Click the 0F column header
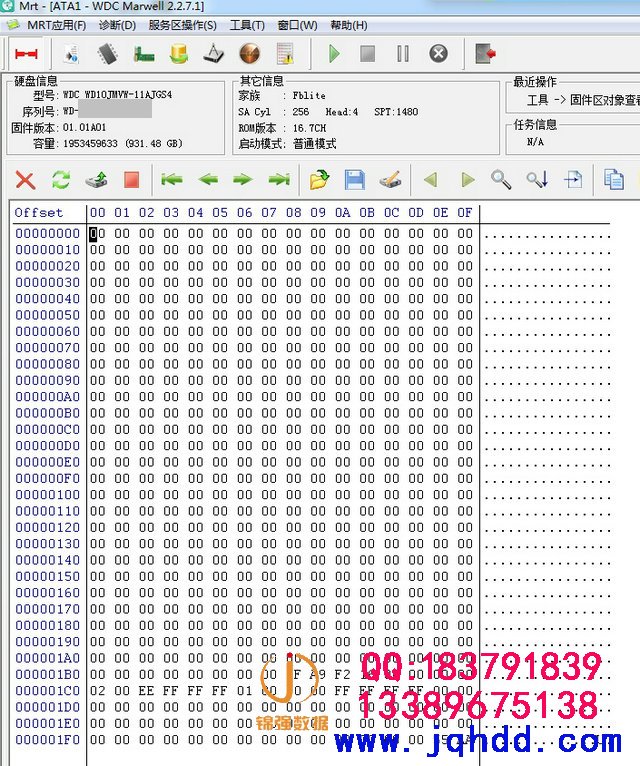640x766 pixels. click(465, 213)
